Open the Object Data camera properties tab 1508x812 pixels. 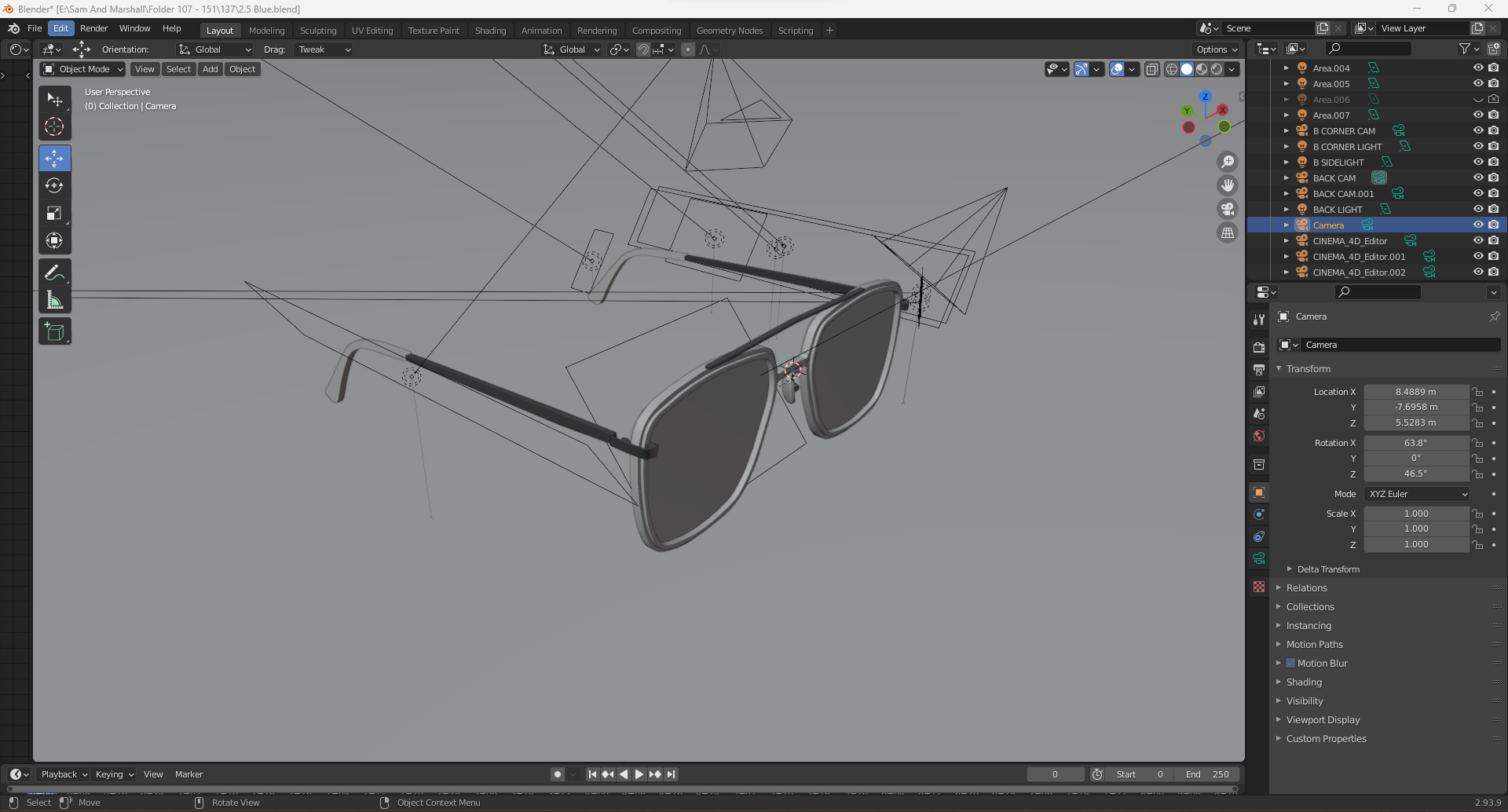(1259, 558)
